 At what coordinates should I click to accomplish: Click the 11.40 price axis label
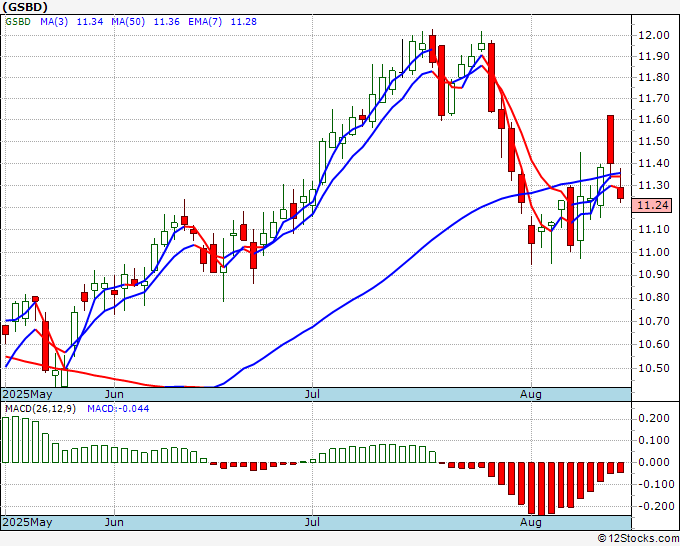[x=654, y=163]
